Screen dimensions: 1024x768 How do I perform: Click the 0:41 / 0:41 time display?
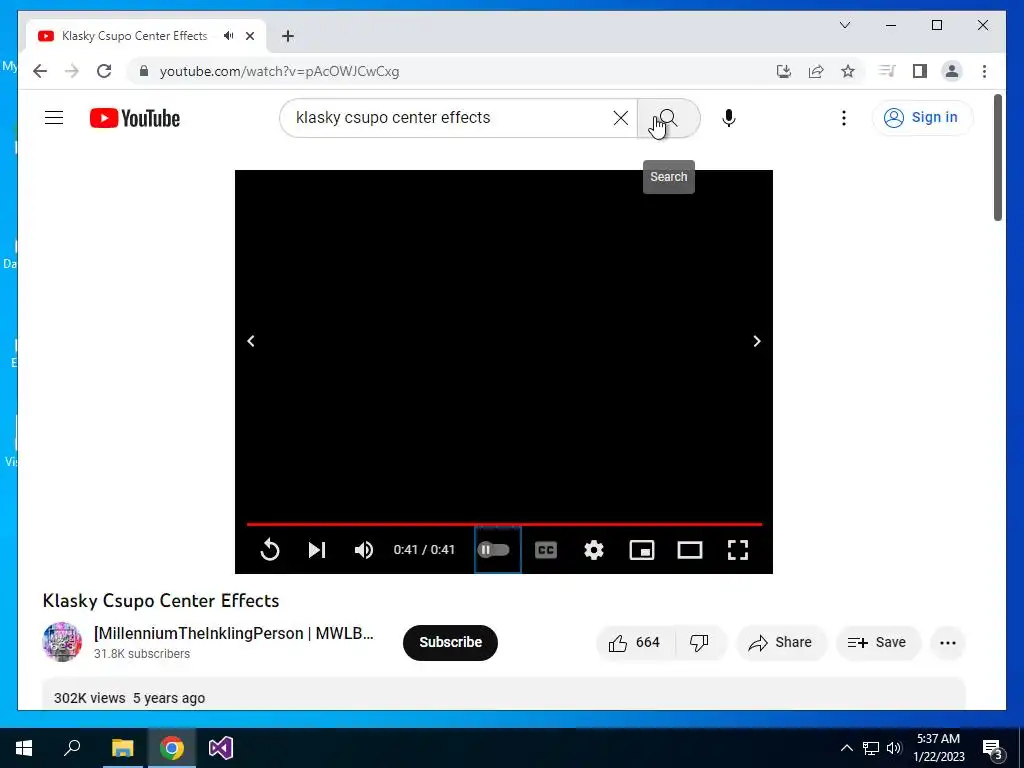tap(424, 550)
